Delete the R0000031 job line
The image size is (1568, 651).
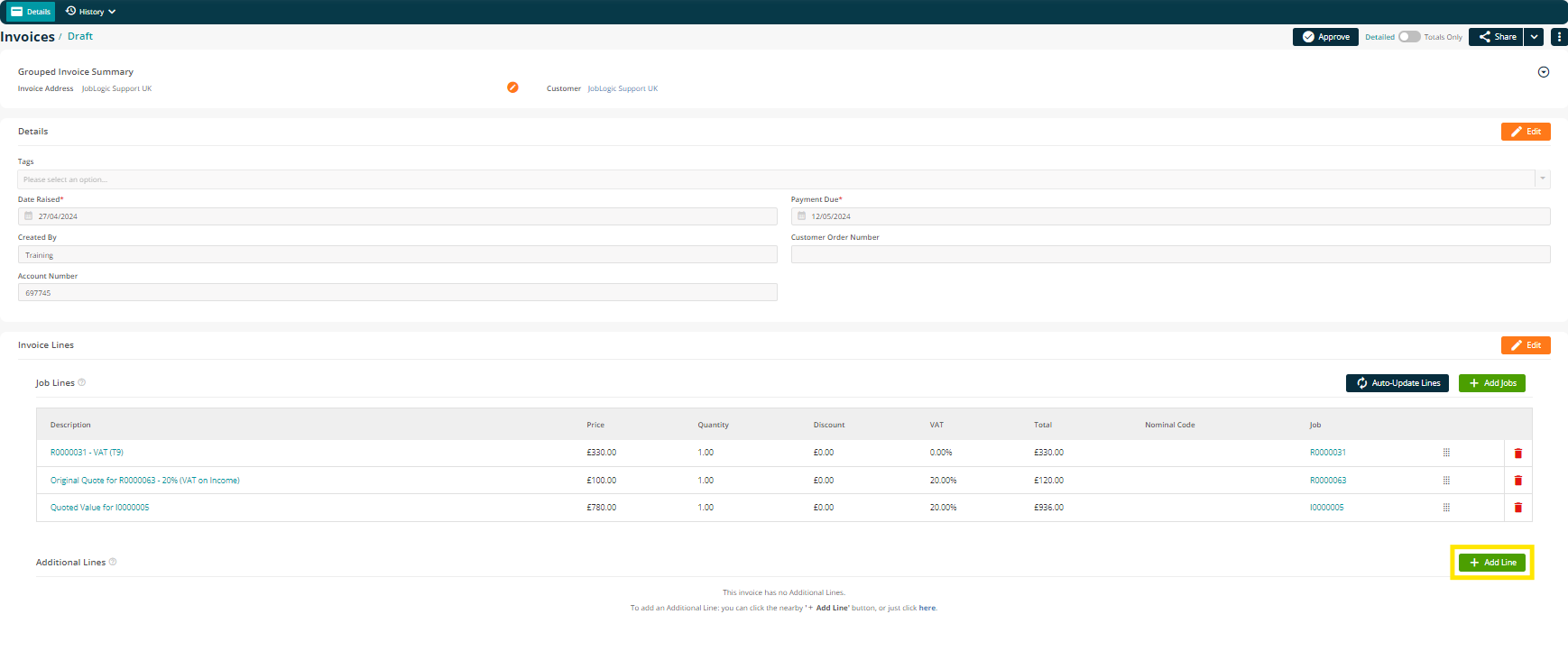pos(1517,453)
